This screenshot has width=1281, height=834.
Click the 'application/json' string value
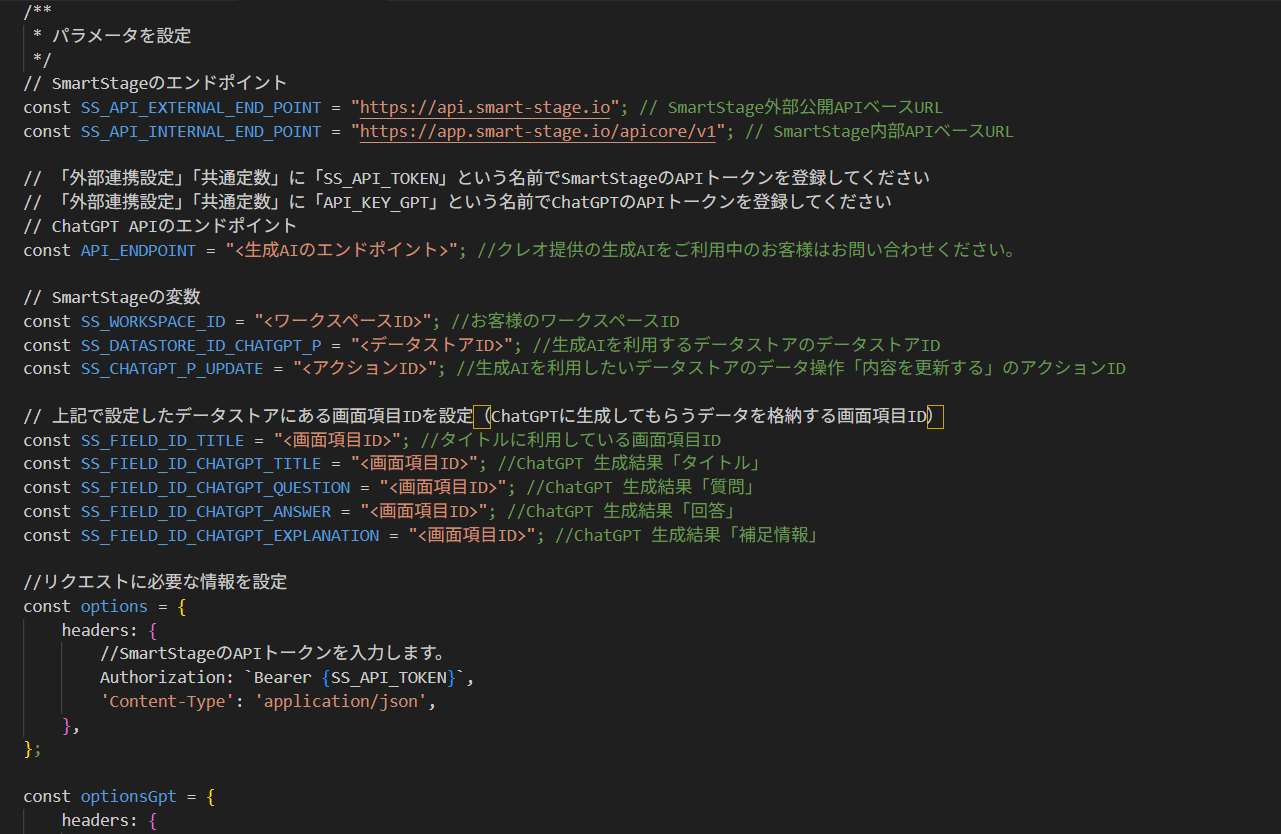point(346,702)
